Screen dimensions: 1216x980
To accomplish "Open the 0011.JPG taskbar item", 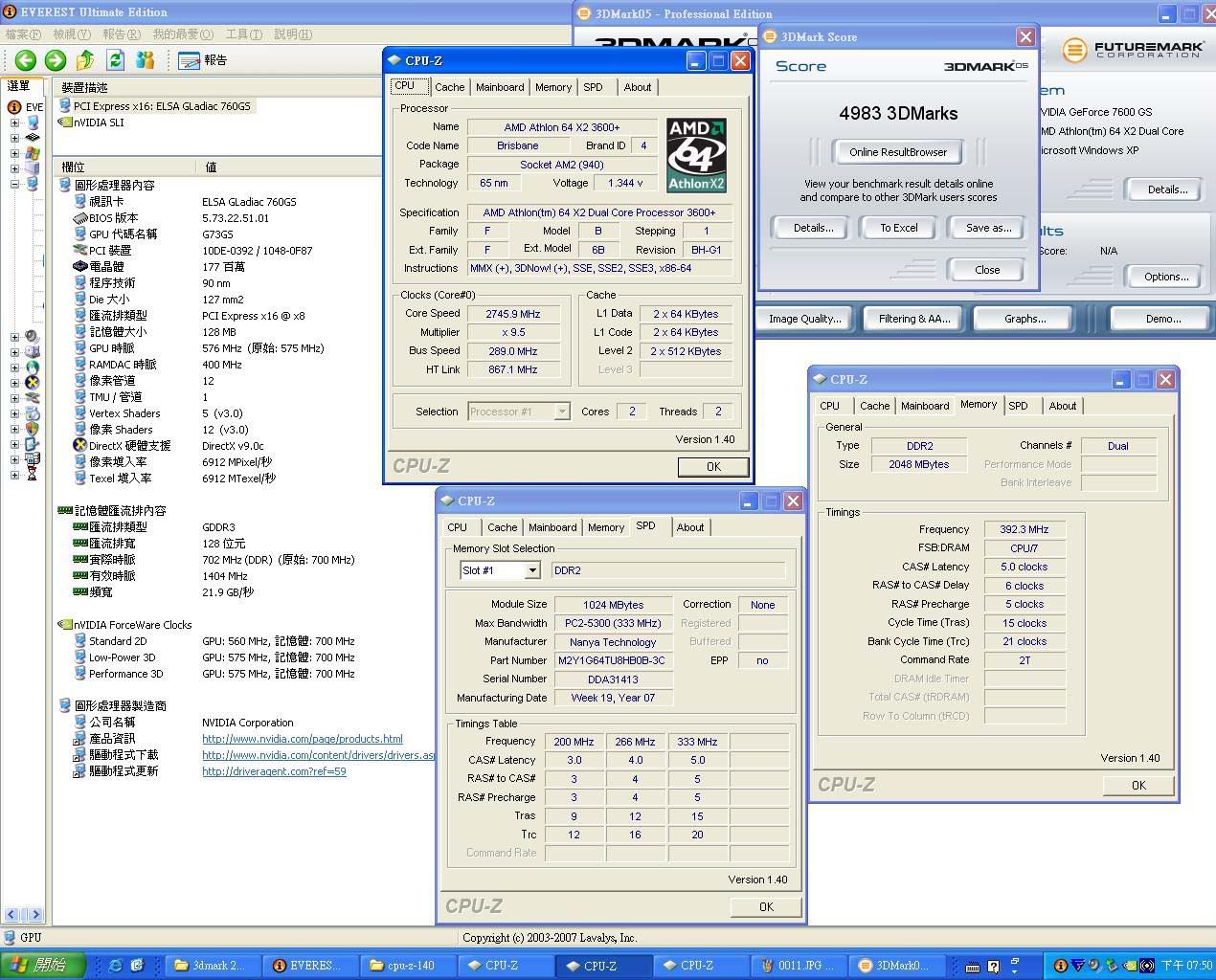I will tap(798, 966).
